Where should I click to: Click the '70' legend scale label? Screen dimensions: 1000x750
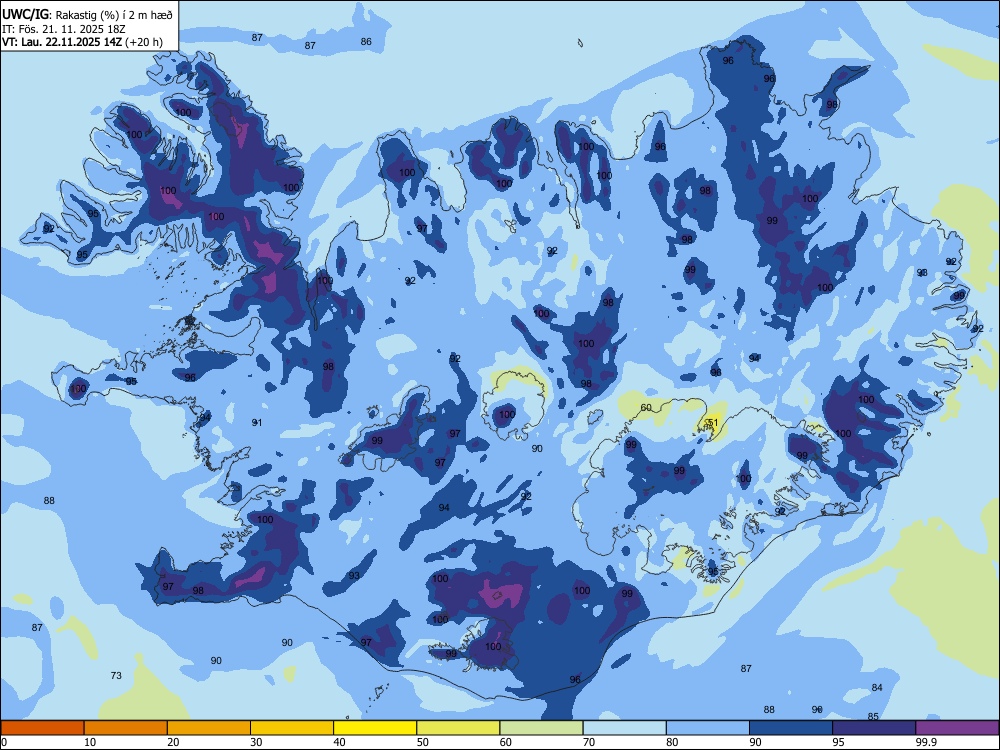(589, 742)
